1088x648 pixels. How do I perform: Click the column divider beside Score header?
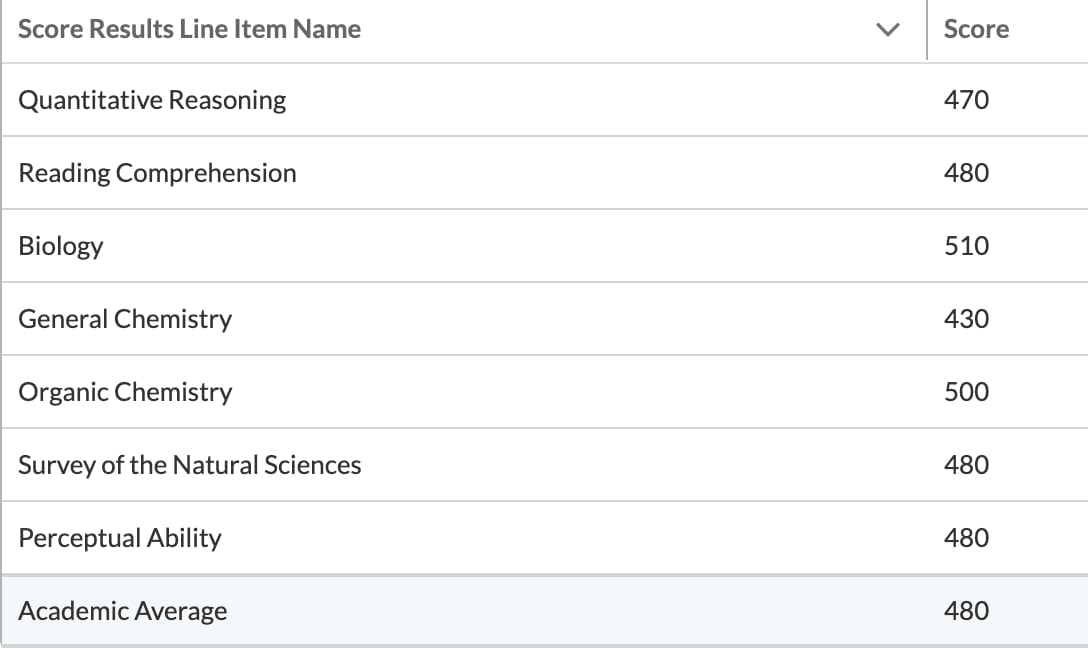click(927, 30)
